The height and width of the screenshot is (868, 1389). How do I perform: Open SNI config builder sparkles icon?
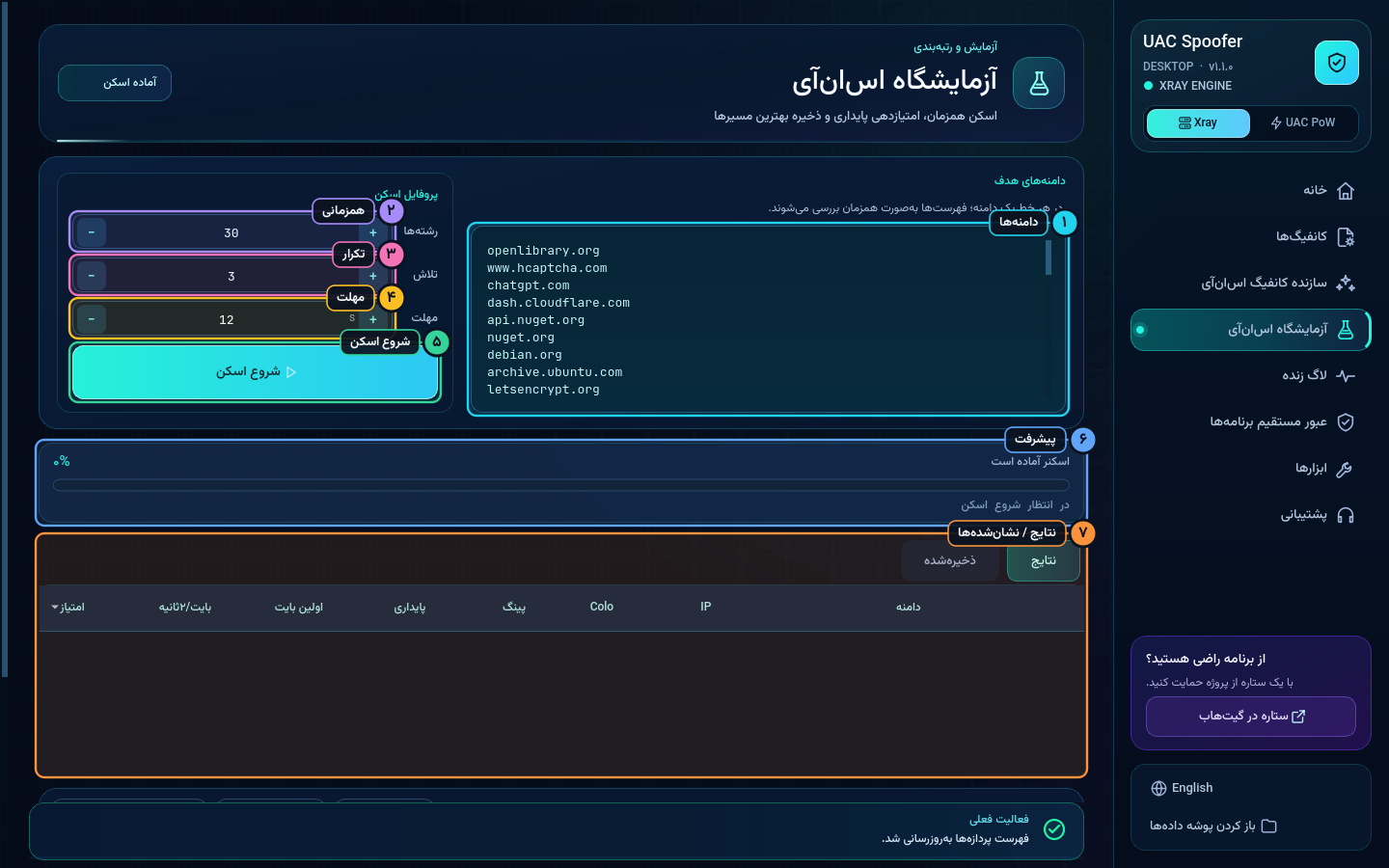(1346, 284)
